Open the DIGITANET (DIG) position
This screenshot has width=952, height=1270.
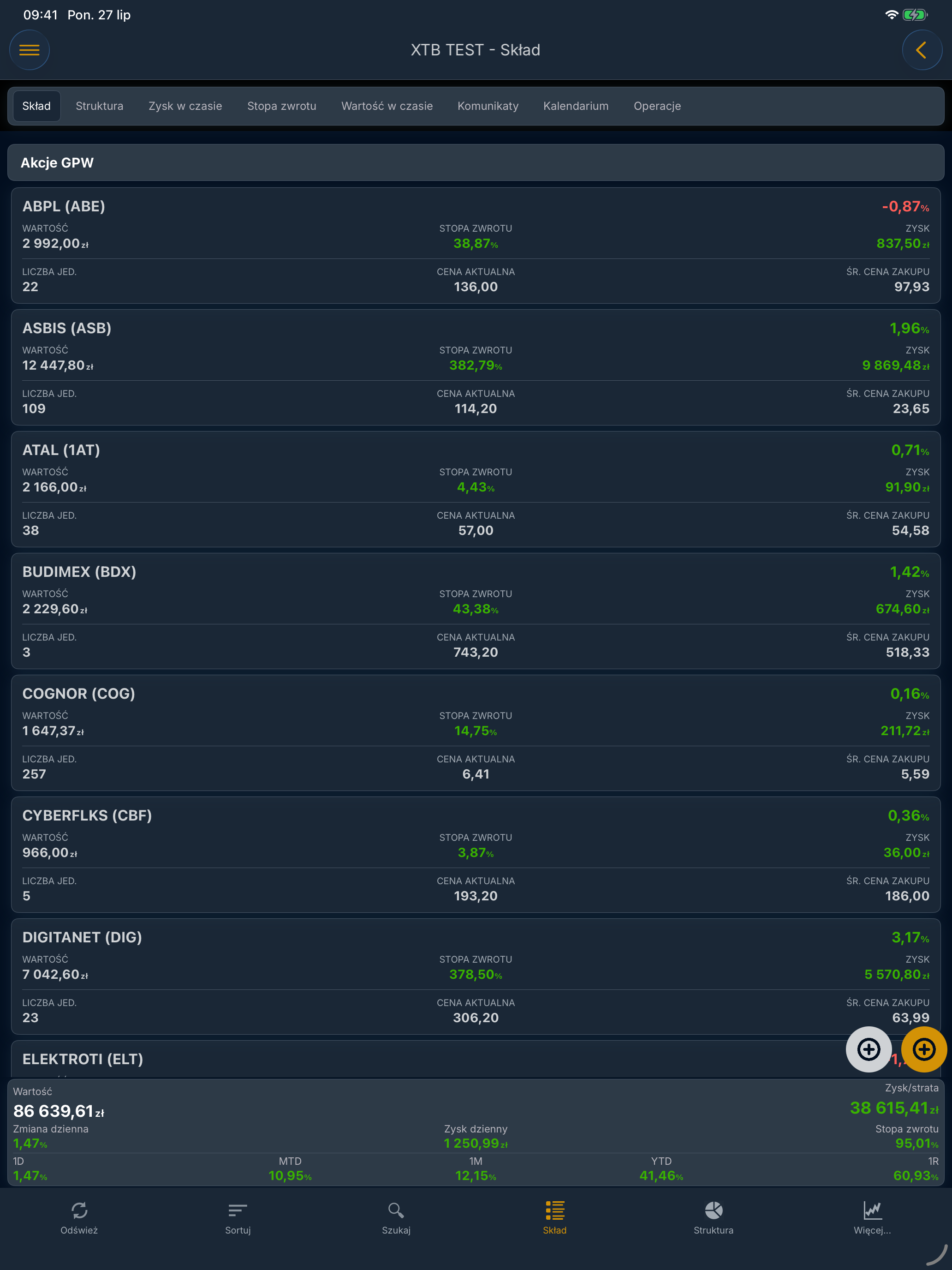(476, 976)
